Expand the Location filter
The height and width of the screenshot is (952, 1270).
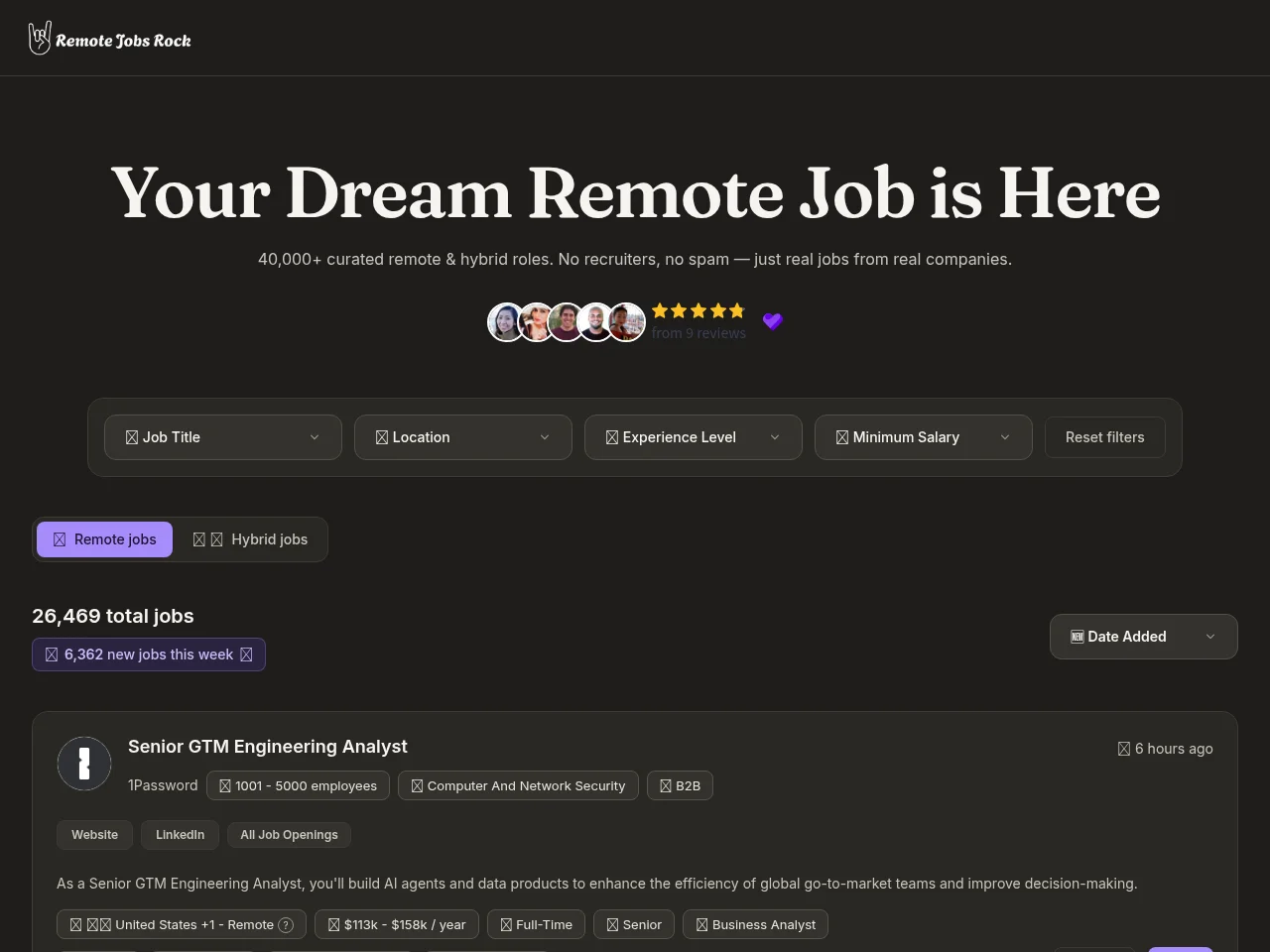tap(463, 437)
